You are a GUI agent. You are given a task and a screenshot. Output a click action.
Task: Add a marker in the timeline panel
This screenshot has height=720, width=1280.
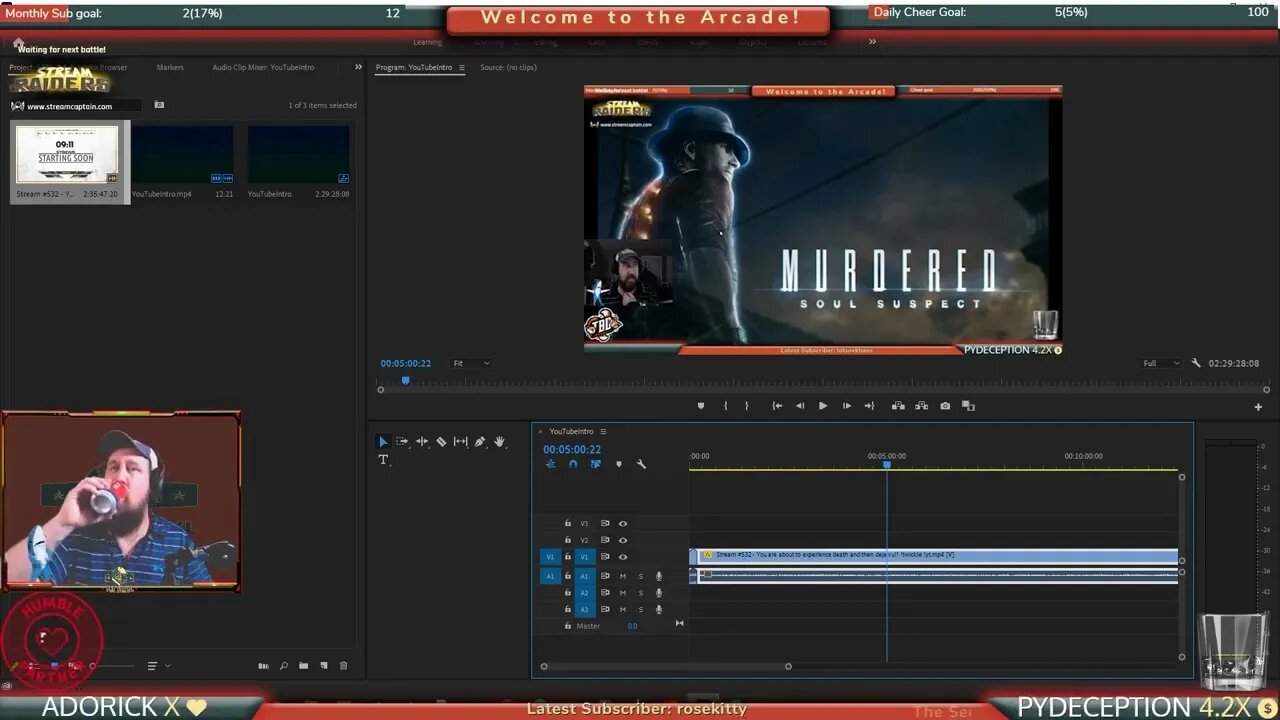click(618, 464)
